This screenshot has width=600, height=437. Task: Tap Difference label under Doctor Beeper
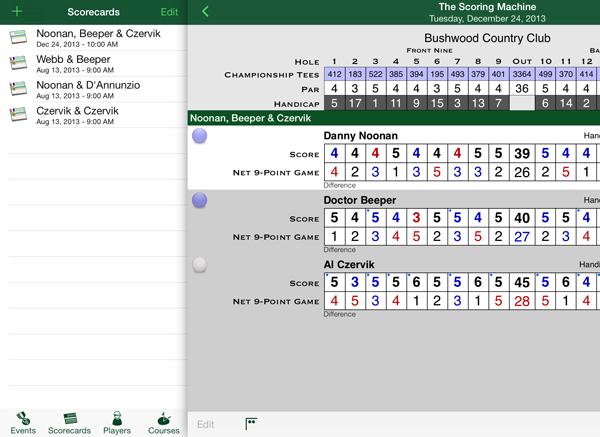[x=339, y=249]
